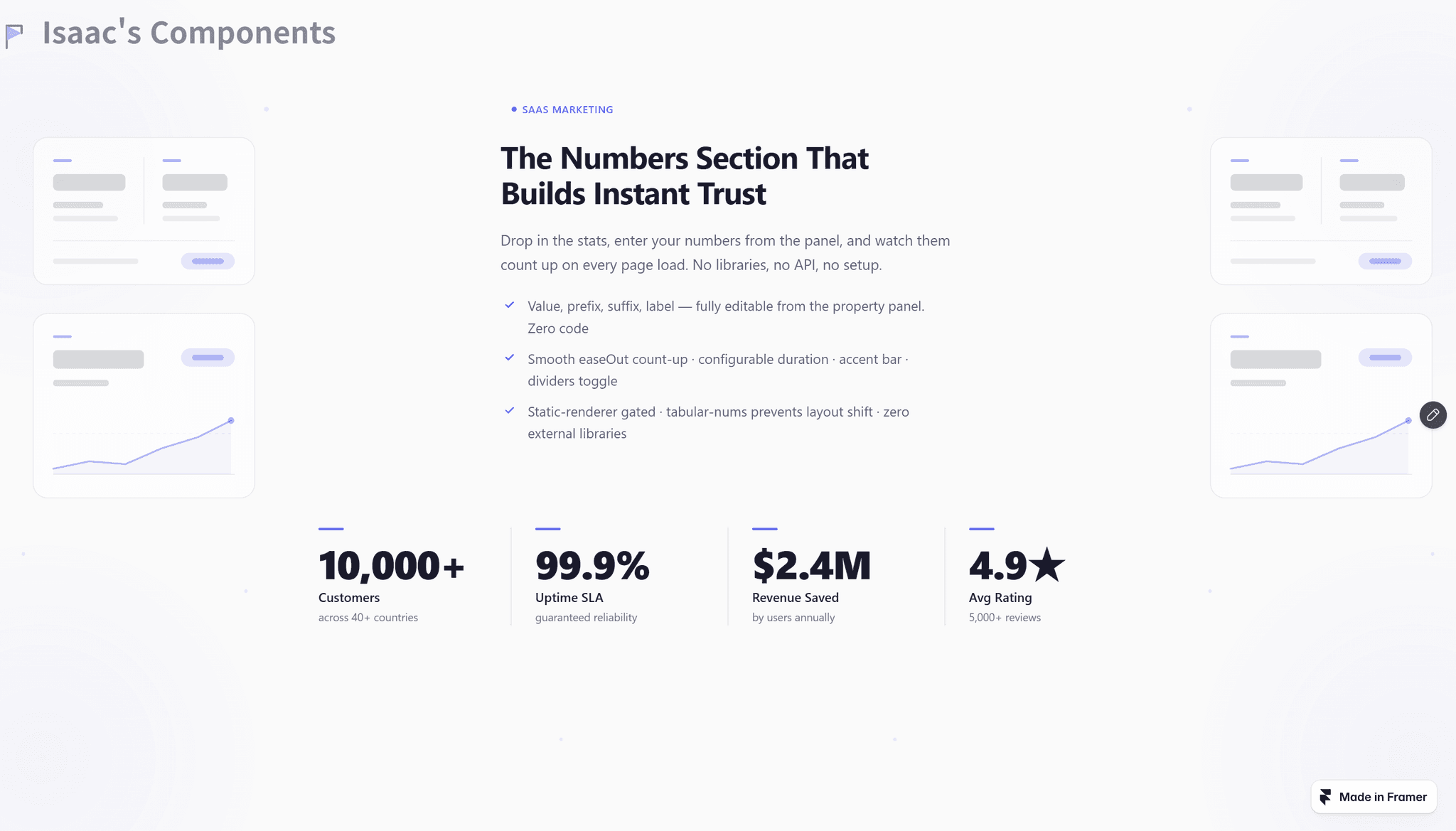
Task: Click the $2.4M Revenue Saved stat
Action: (811, 577)
